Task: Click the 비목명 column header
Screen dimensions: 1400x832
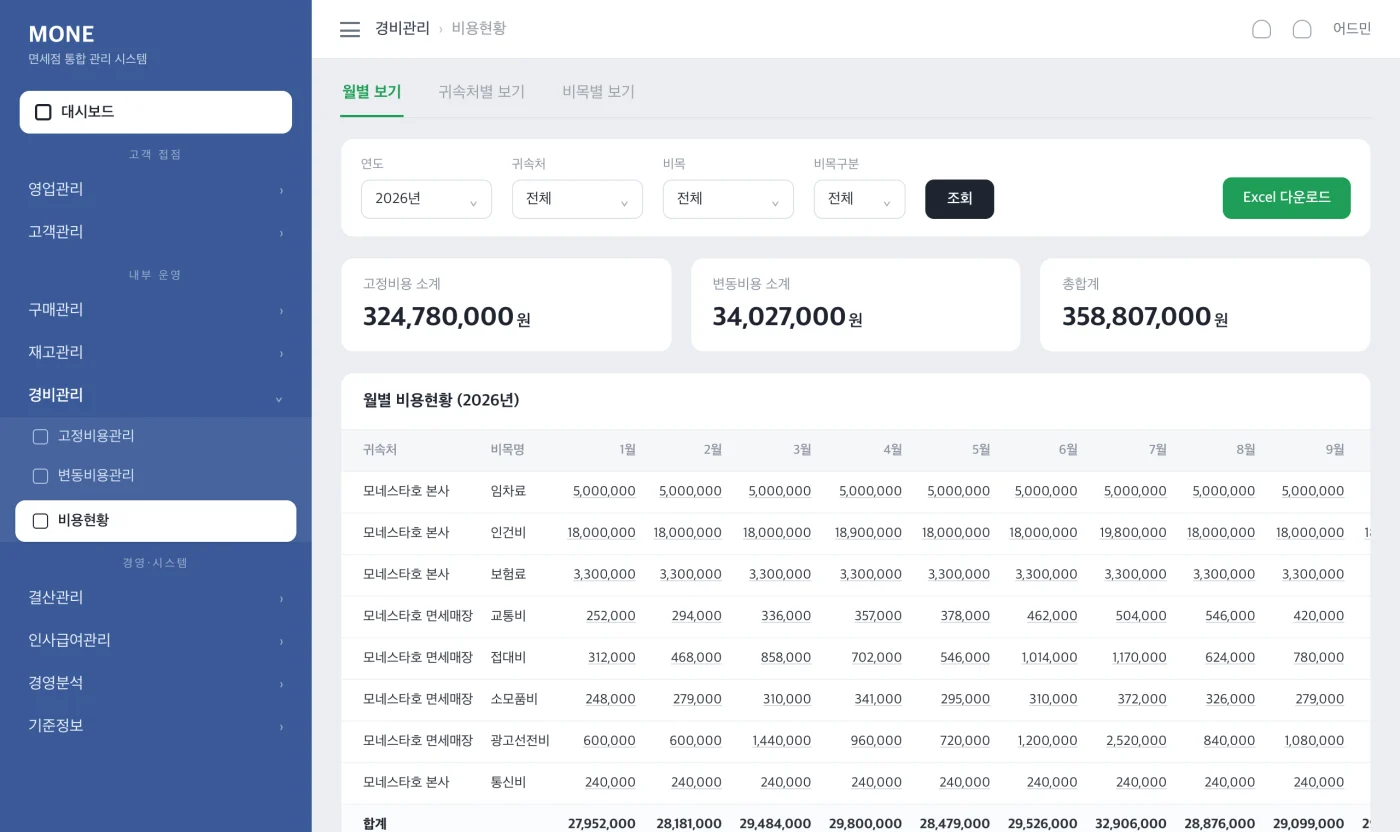Action: pos(508,450)
